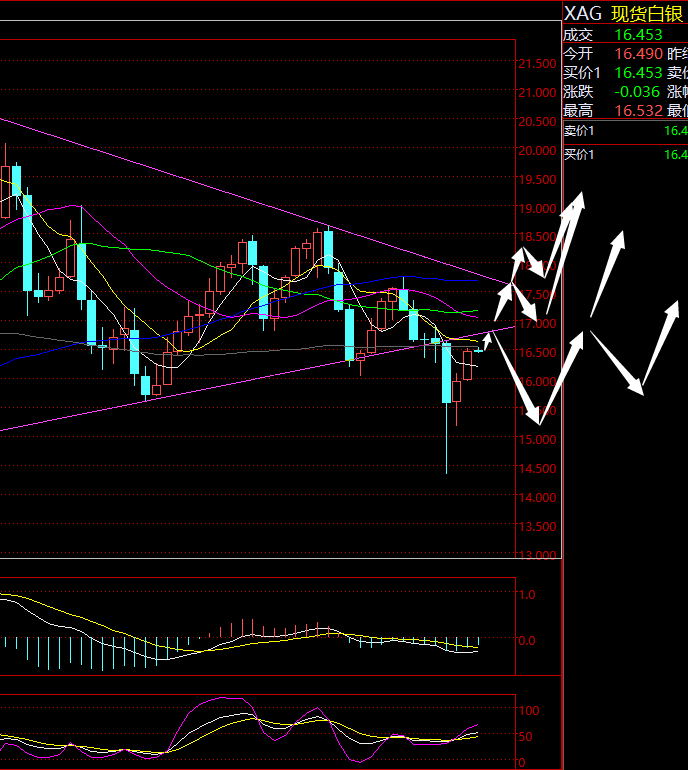Click the 卖价1 row in the order book

pyautogui.click(x=625, y=131)
